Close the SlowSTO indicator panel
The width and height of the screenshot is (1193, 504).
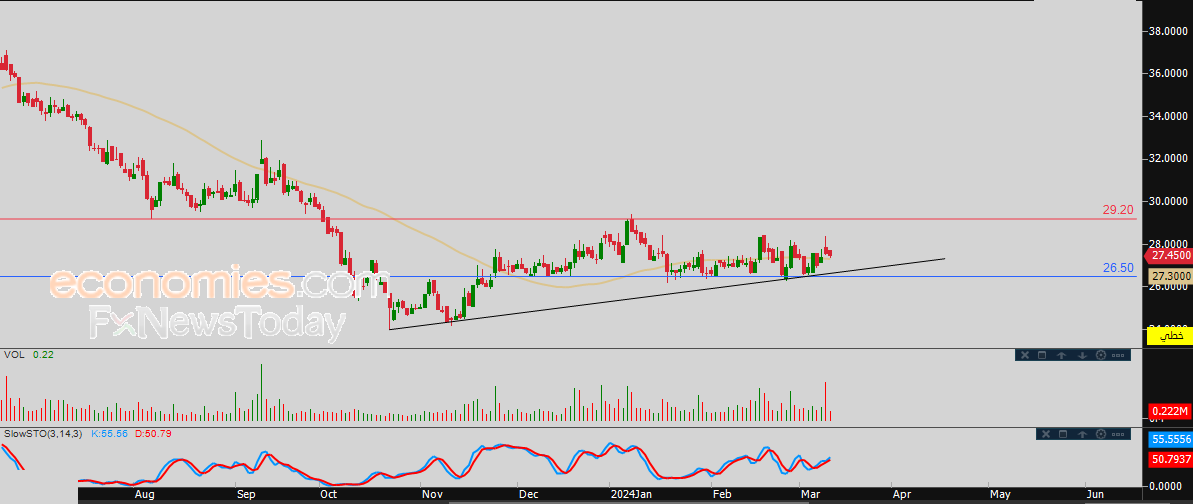pos(1046,434)
